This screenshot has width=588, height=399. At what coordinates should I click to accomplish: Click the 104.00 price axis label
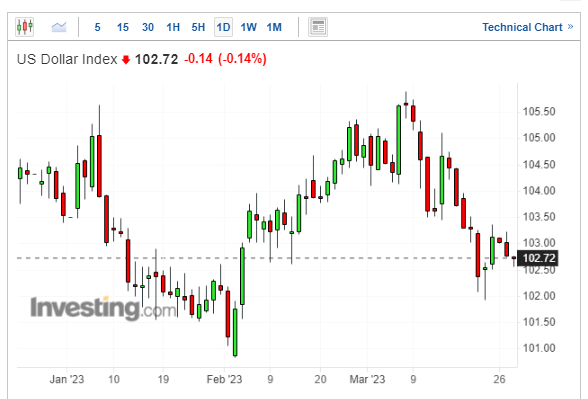539,191
